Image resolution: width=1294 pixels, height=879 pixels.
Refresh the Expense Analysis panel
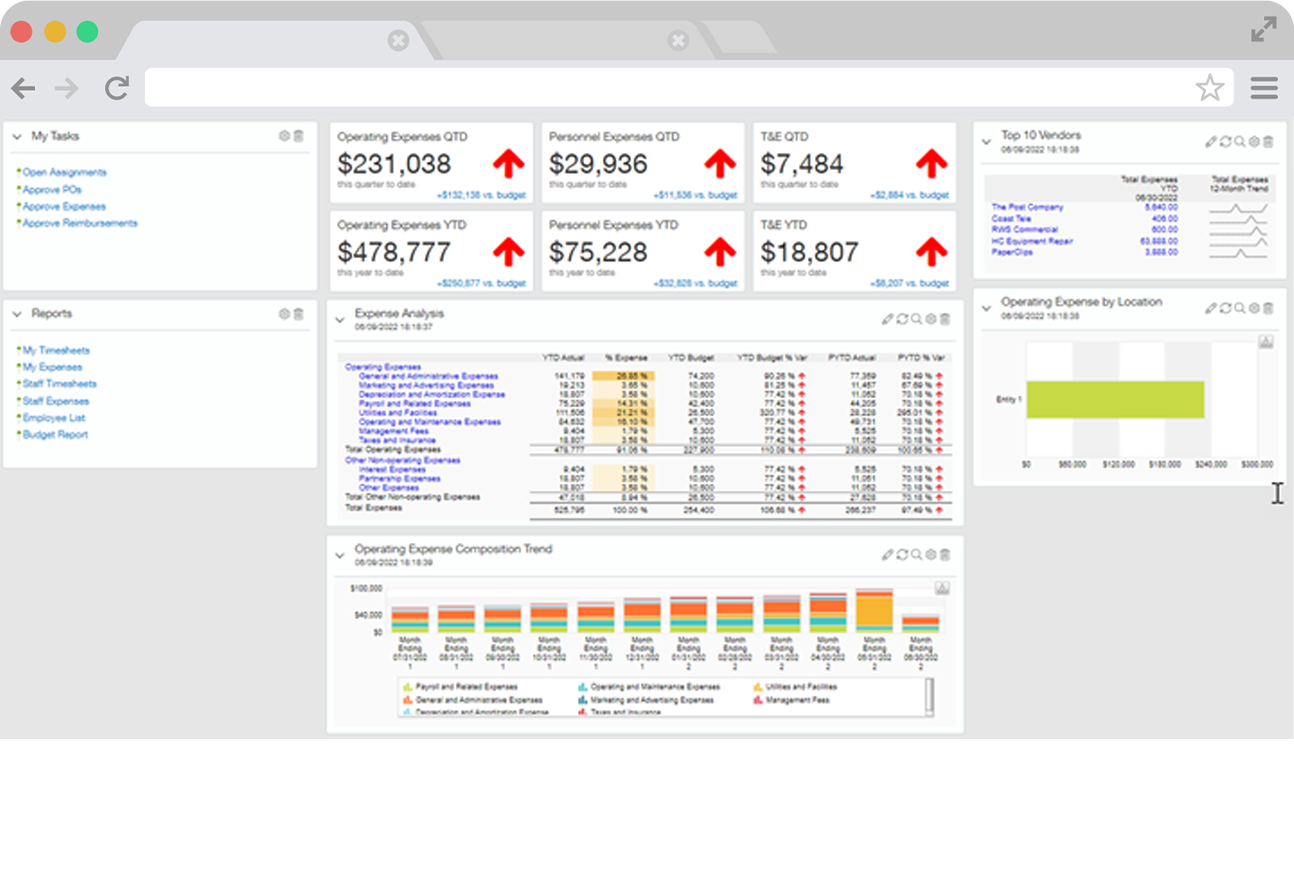(x=902, y=319)
